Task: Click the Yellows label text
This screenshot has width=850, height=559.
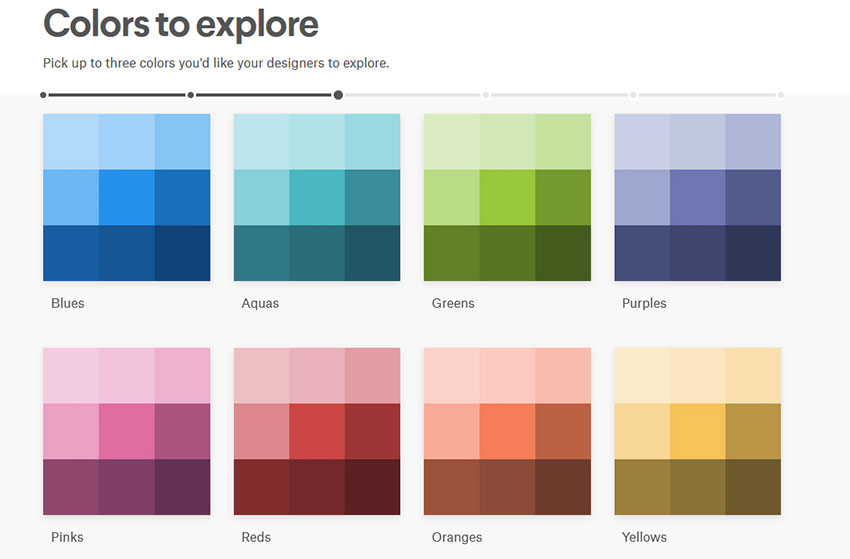Action: pos(644,537)
